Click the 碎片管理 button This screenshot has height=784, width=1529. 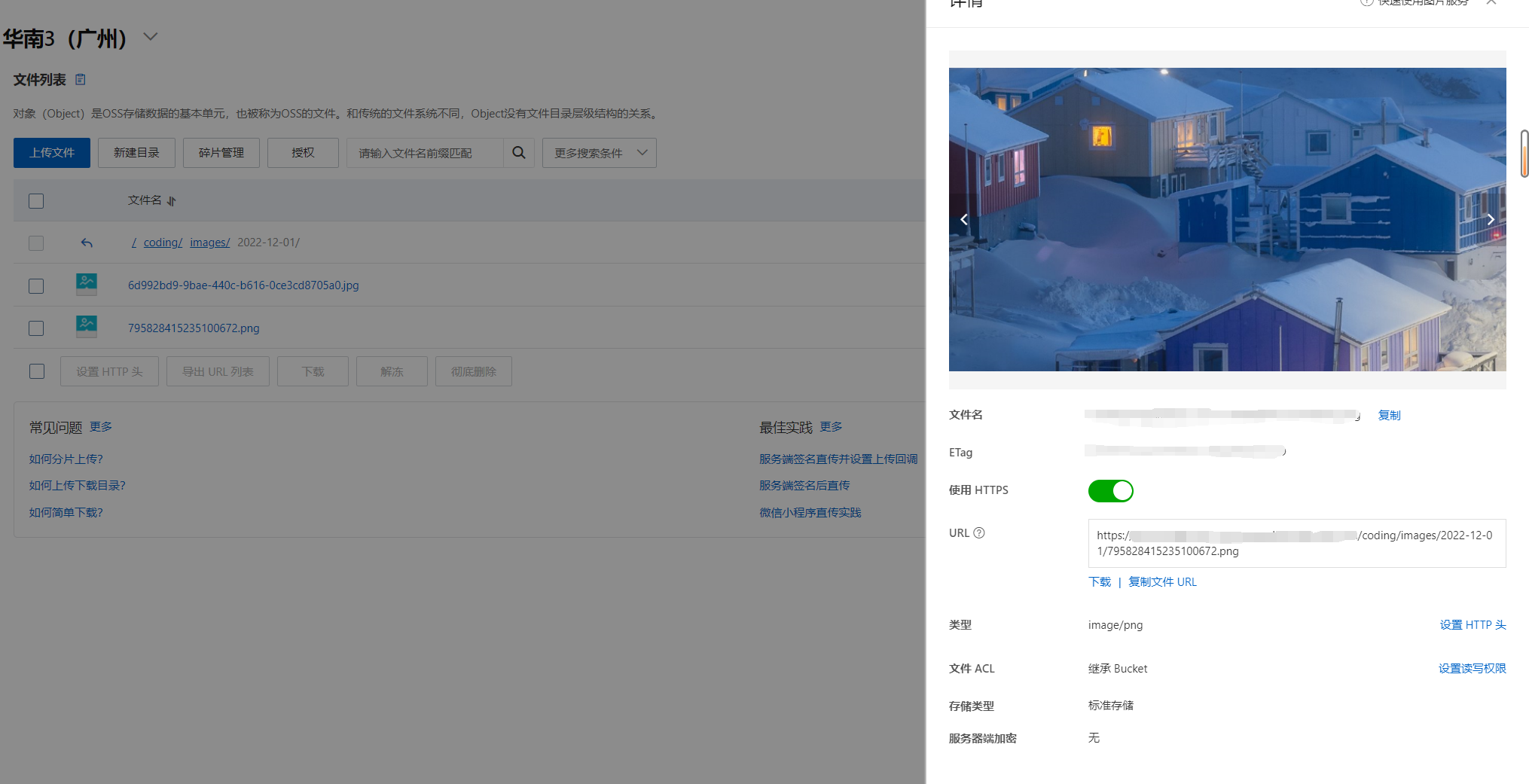(x=221, y=153)
